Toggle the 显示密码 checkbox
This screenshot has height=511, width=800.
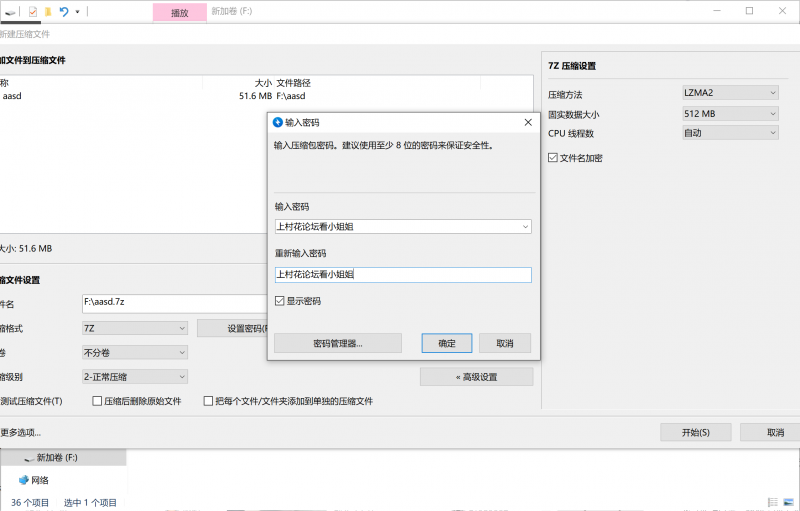[x=280, y=301]
